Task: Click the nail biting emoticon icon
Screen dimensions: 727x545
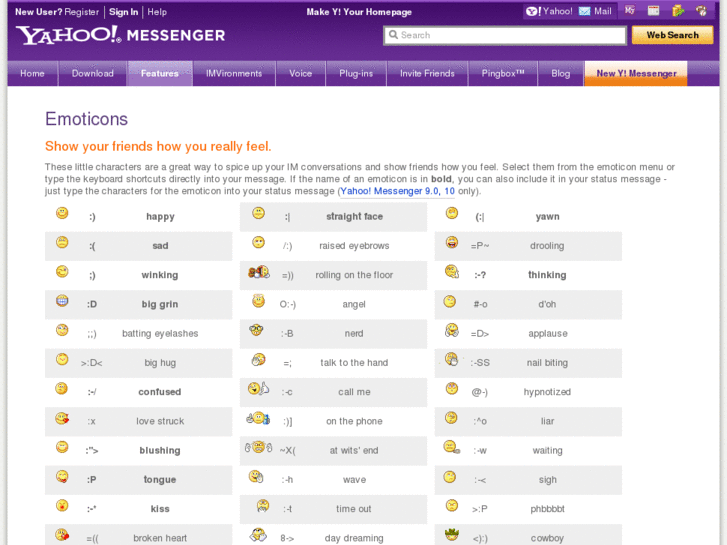Action: tap(451, 359)
